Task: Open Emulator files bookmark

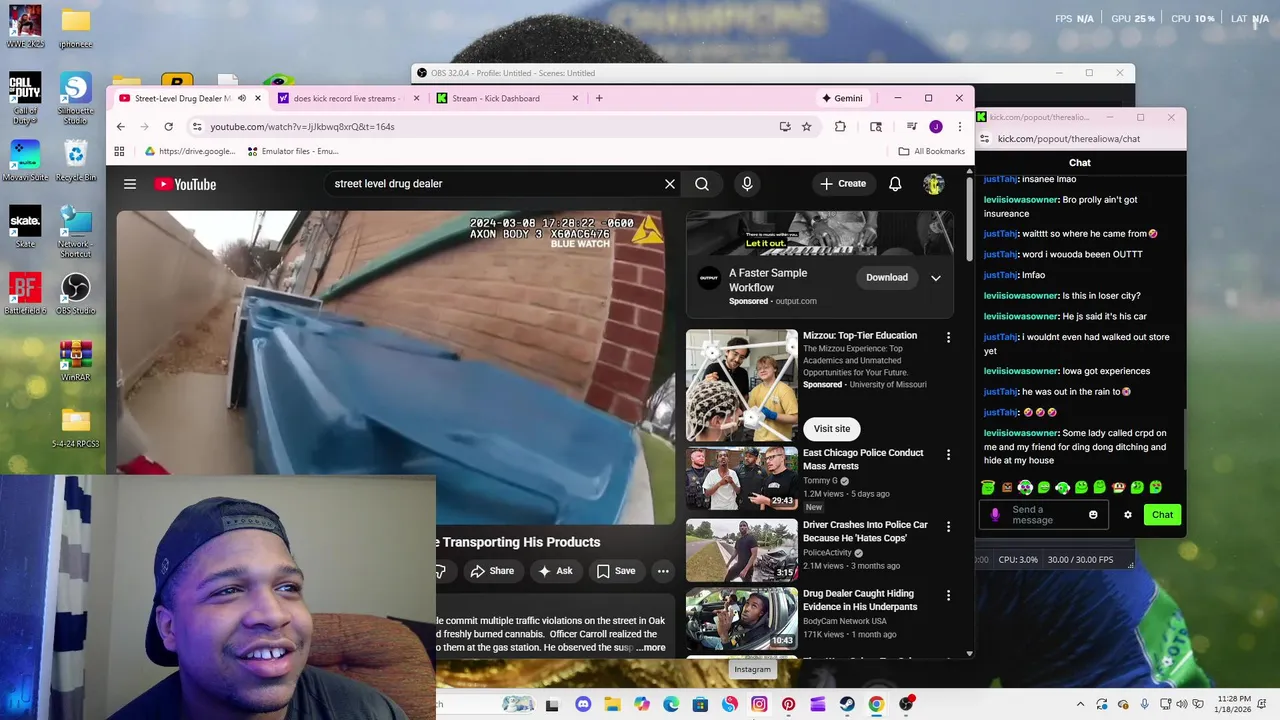Action: tap(293, 151)
